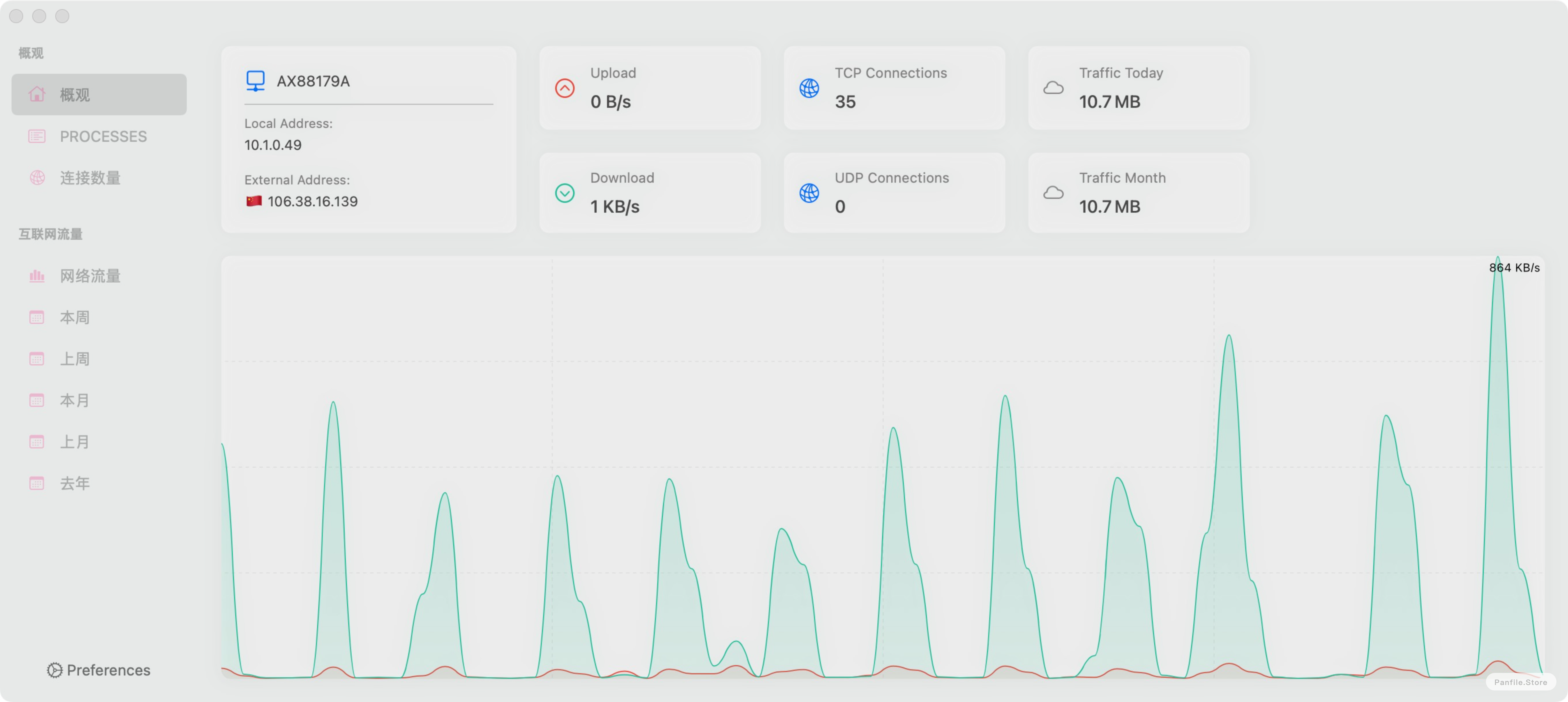Click the UDP Connections globe icon
Viewport: 1568px width, 702px height.
tap(809, 193)
